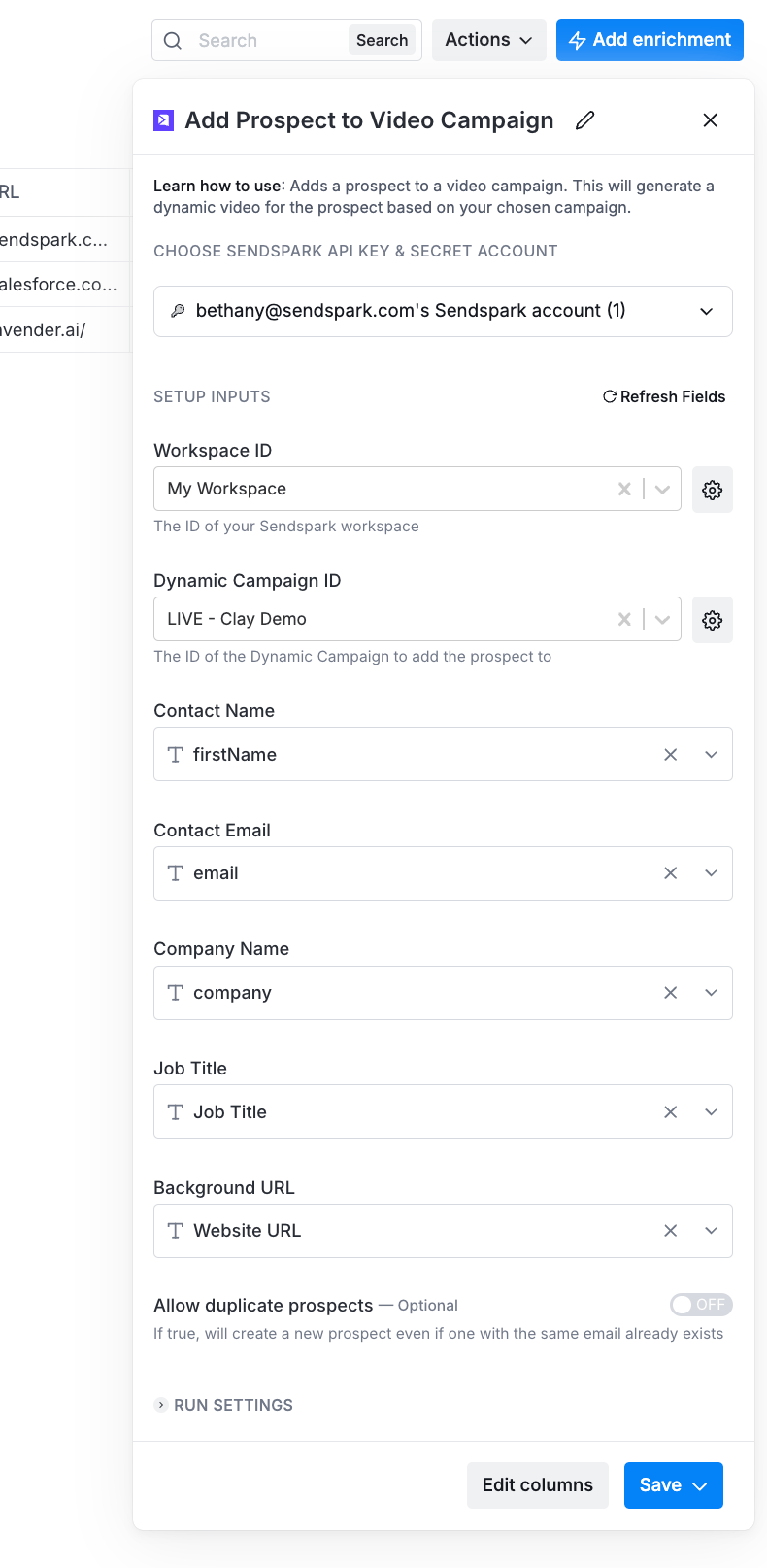The image size is (767, 1568).
Task: Click the text-type icon beside email
Action: point(176,873)
